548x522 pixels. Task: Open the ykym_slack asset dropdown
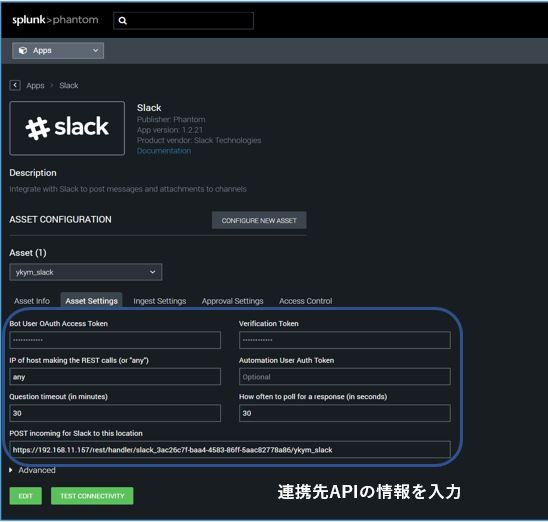[x=86, y=272]
